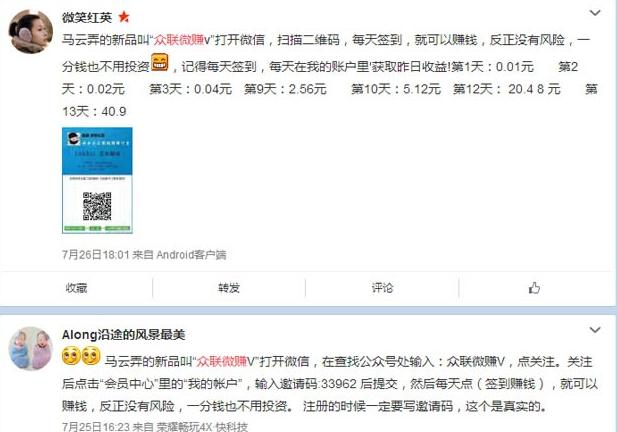Click the first wide-eyed emoji in second post
This screenshot has width=618, height=432.
(71, 356)
